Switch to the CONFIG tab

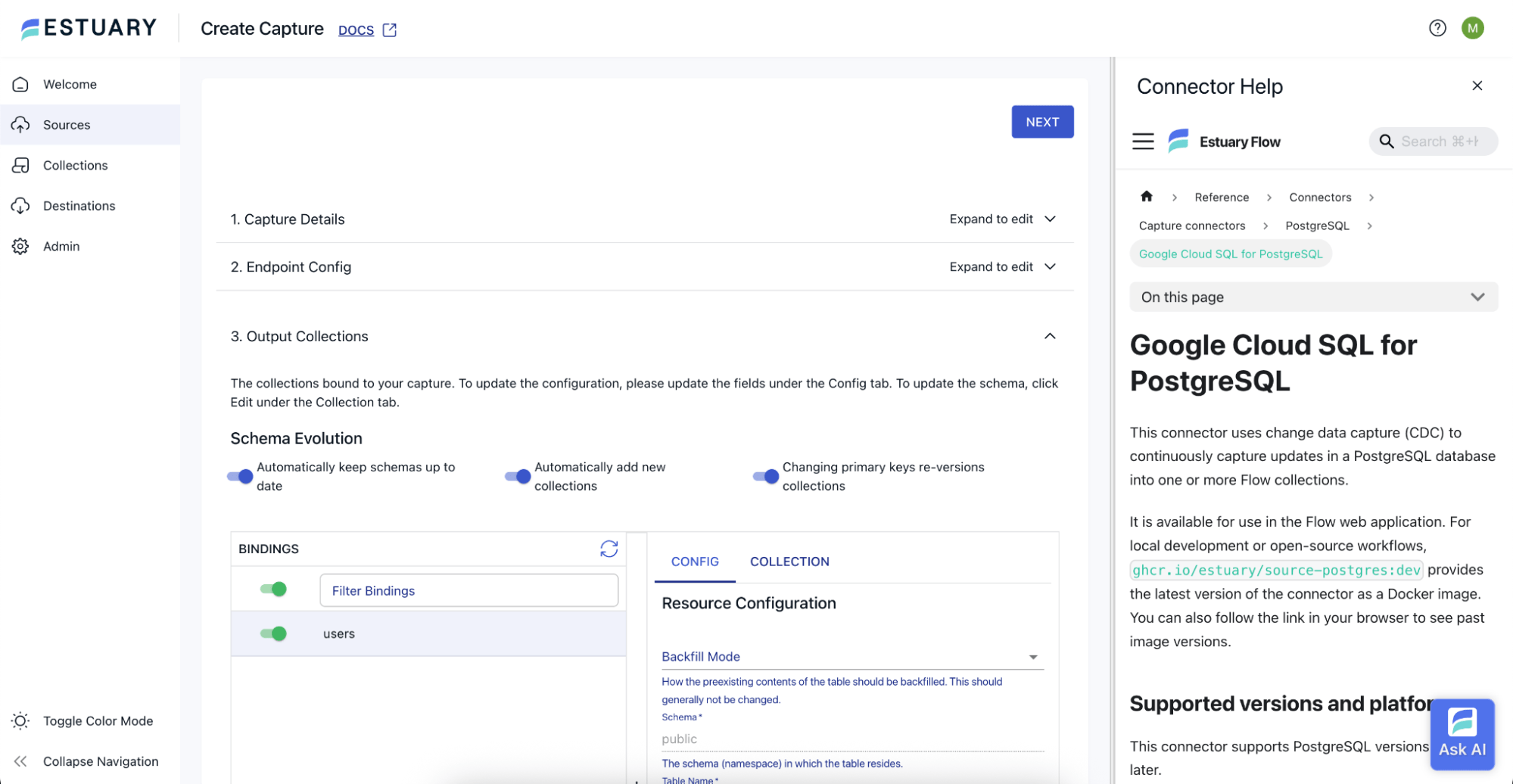[x=695, y=562]
